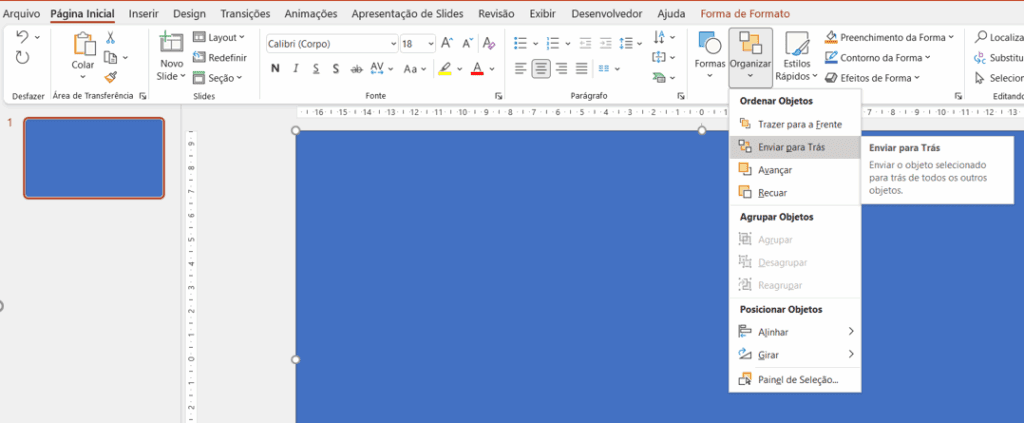Click the Copy icon
1024x423 pixels.
tap(111, 57)
